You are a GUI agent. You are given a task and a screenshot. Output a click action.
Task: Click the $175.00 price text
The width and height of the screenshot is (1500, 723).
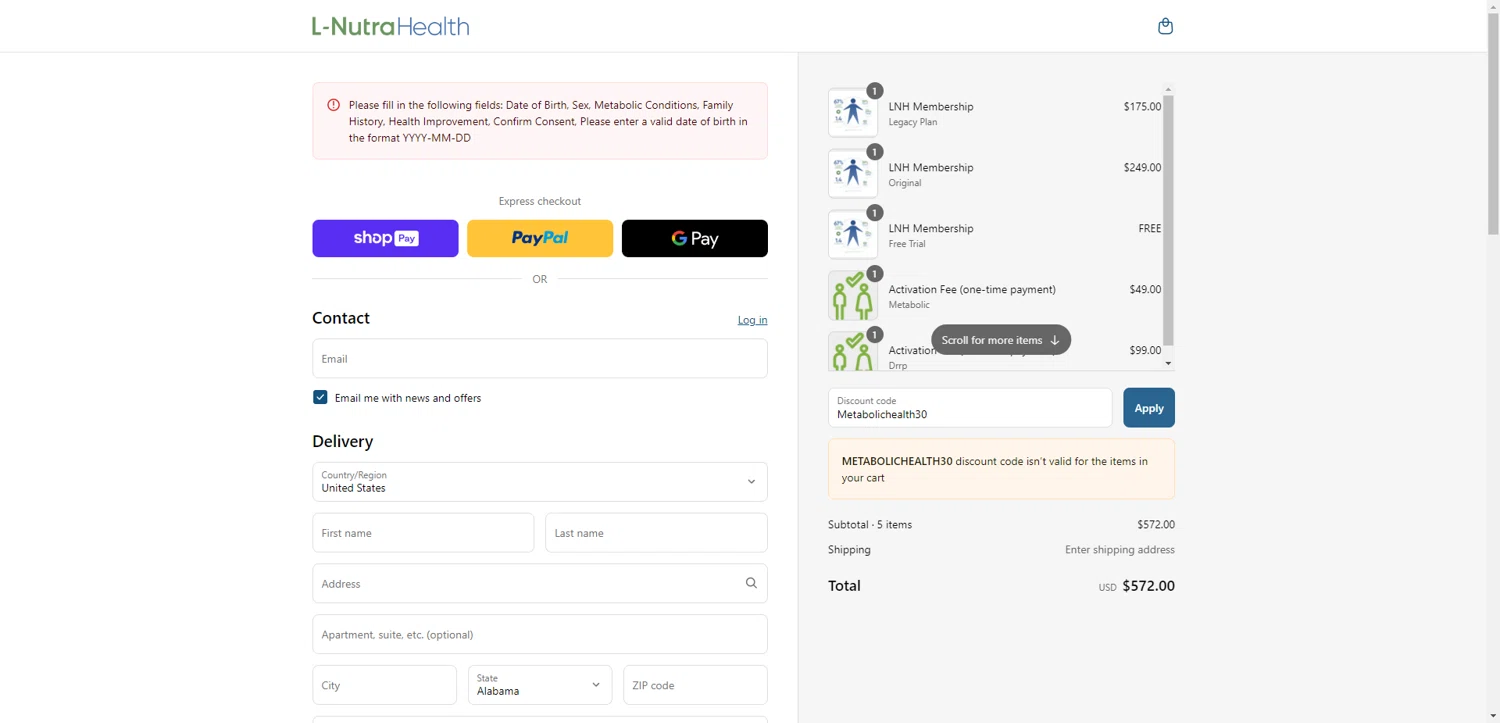(x=1142, y=106)
